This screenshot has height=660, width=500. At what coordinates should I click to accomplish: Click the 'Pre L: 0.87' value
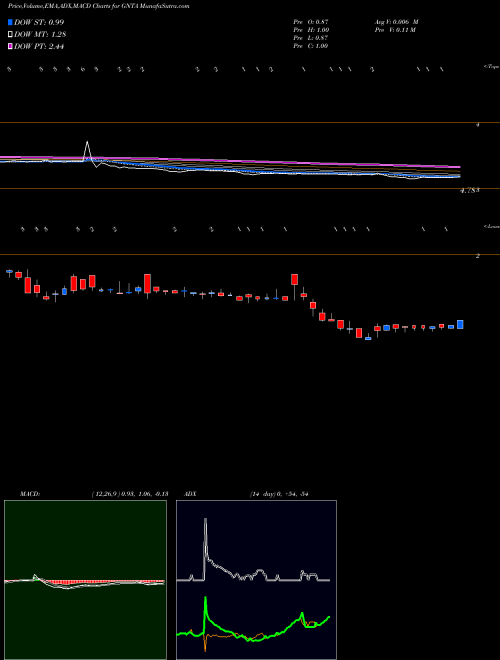point(311,38)
